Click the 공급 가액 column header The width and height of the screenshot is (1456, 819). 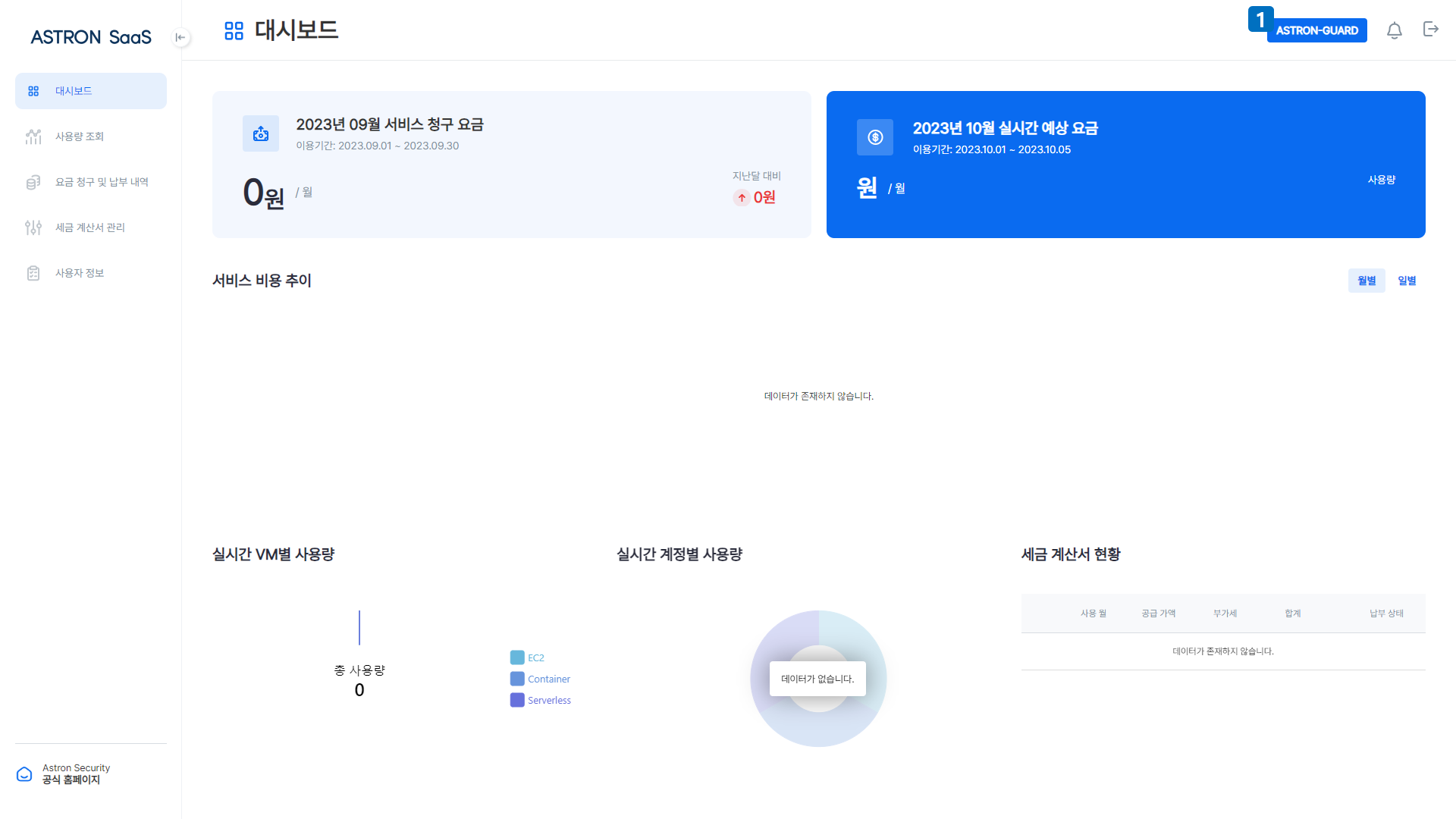(x=1159, y=613)
